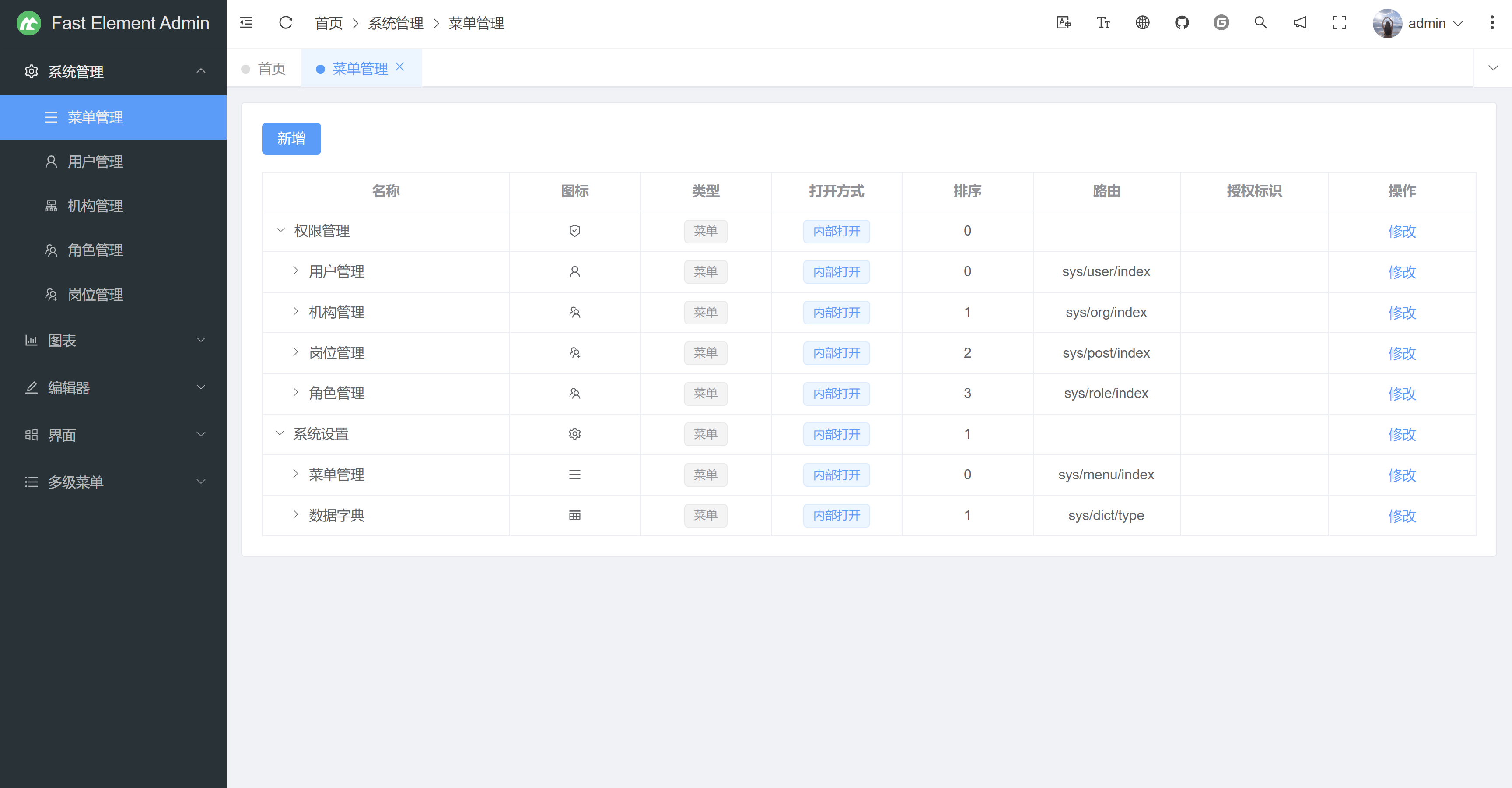The height and width of the screenshot is (788, 1512).
Task: Click the gear icon in 系统设置 row
Action: (574, 434)
